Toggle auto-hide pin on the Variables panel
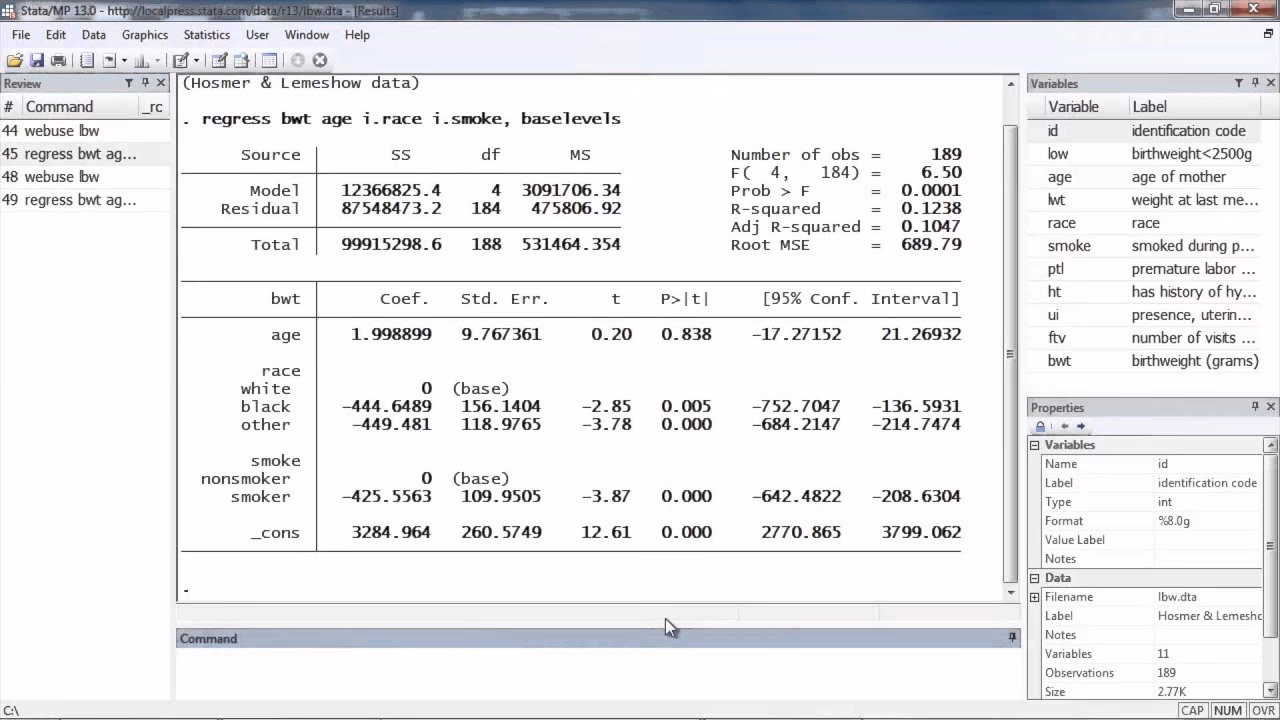The image size is (1280, 720). [x=1254, y=83]
